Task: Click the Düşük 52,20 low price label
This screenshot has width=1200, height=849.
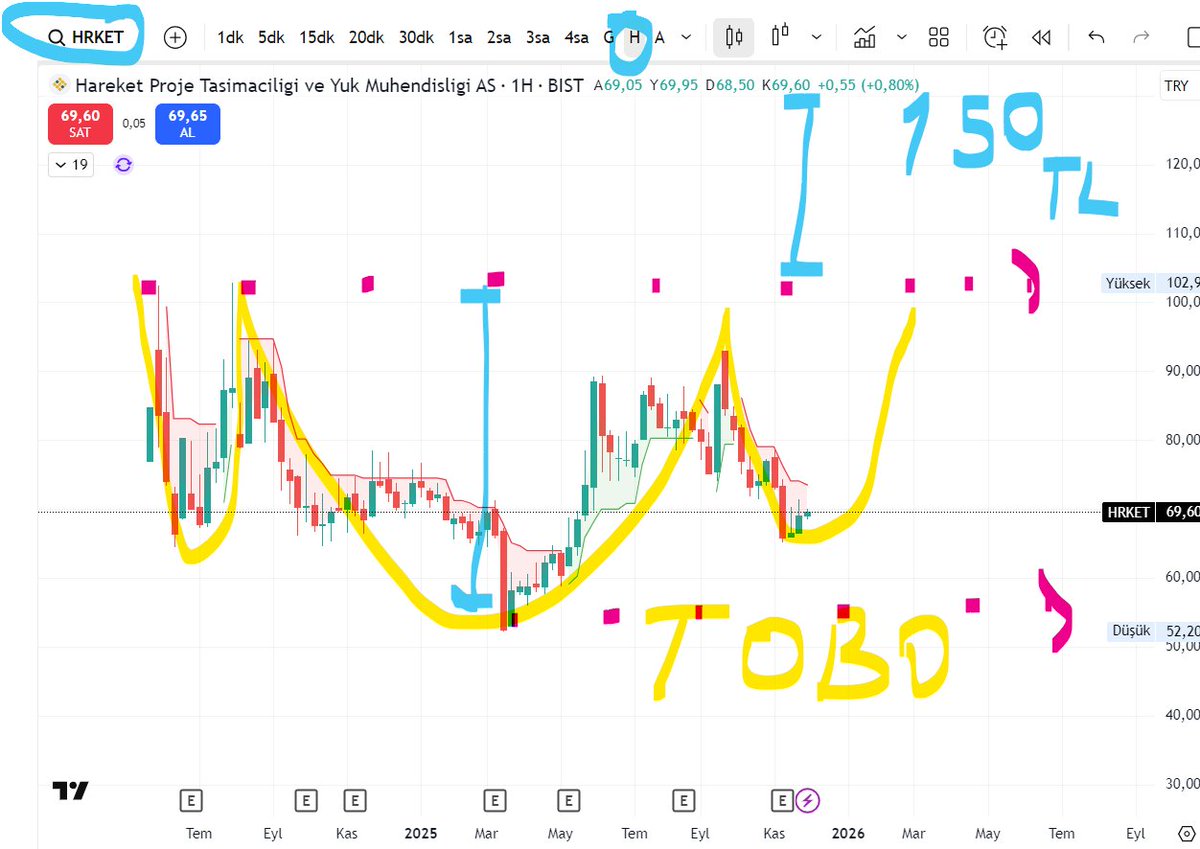Action: tap(1155, 631)
